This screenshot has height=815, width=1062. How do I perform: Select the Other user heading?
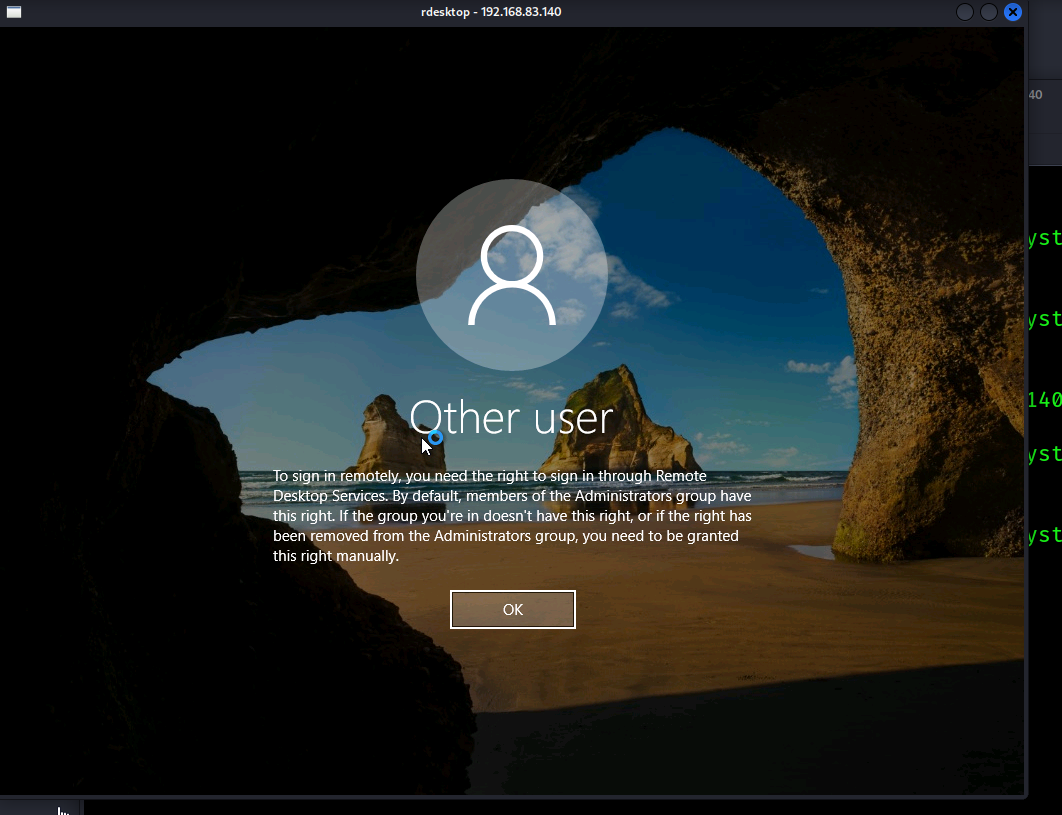pyautogui.click(x=511, y=417)
